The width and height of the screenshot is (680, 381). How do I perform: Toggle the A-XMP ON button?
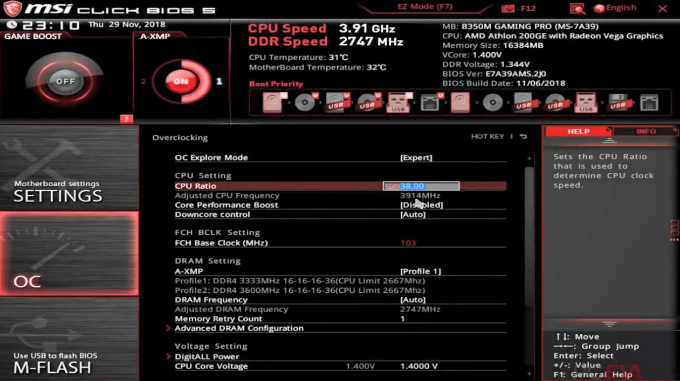pos(181,81)
